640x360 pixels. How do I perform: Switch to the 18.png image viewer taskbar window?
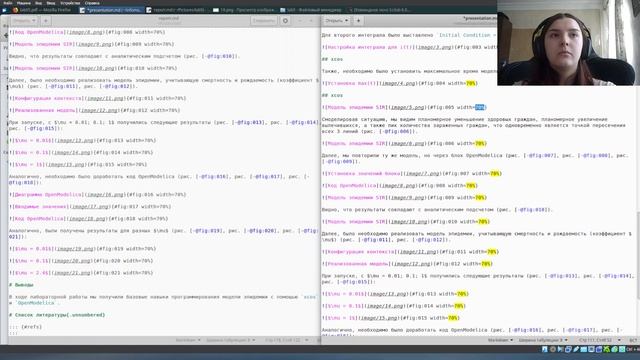pos(245,10)
